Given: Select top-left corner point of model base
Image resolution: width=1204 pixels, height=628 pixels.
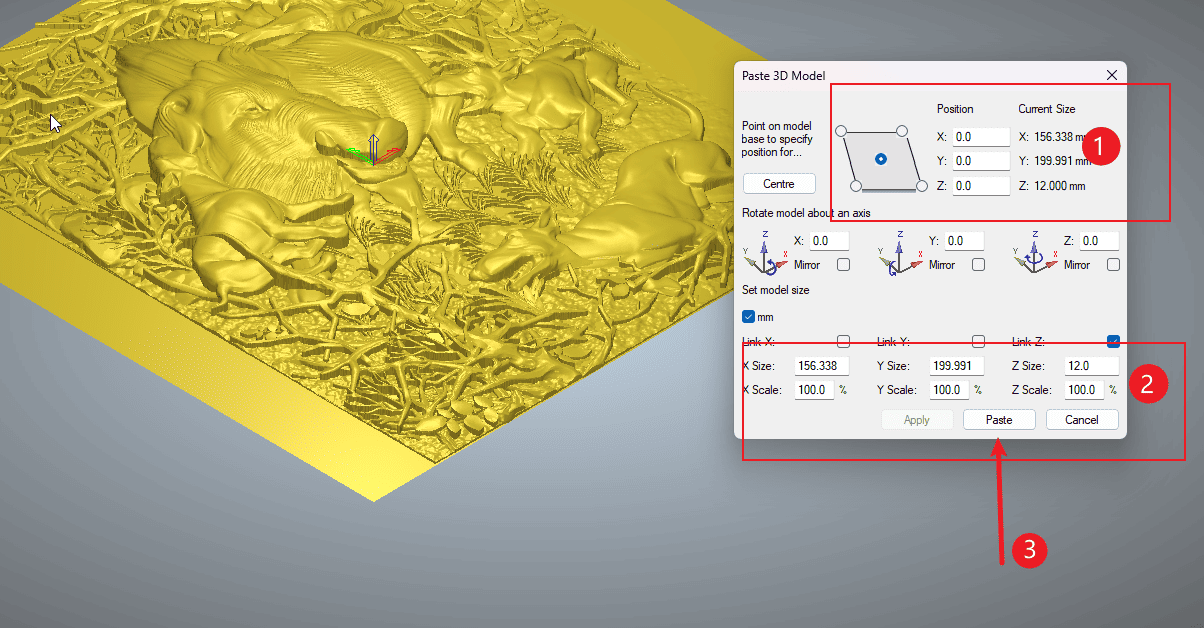Looking at the screenshot, I should coord(841,131).
